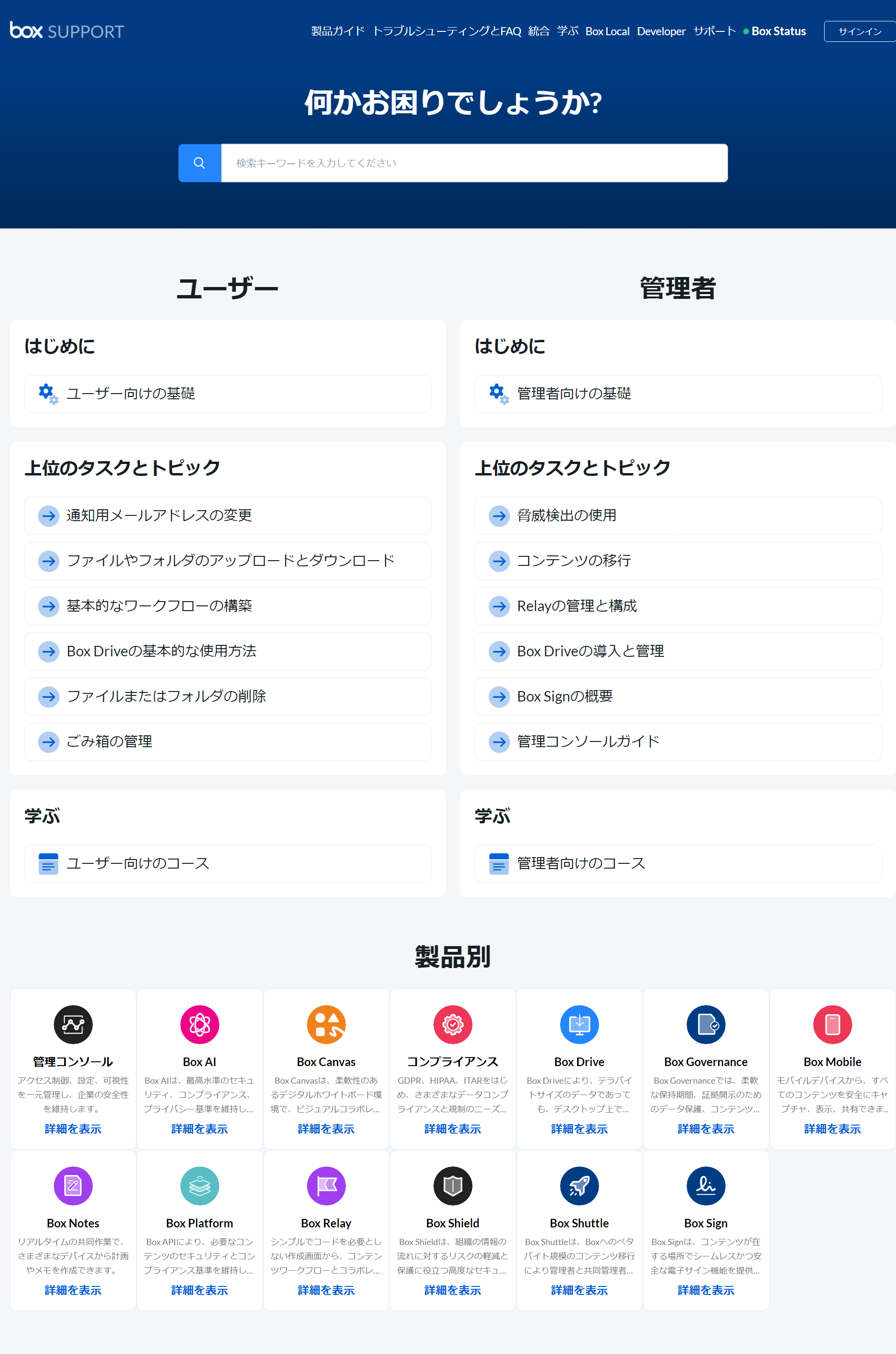Click the Box Shuttle product icon
Screen dimensions: 896x1354
(580, 1186)
